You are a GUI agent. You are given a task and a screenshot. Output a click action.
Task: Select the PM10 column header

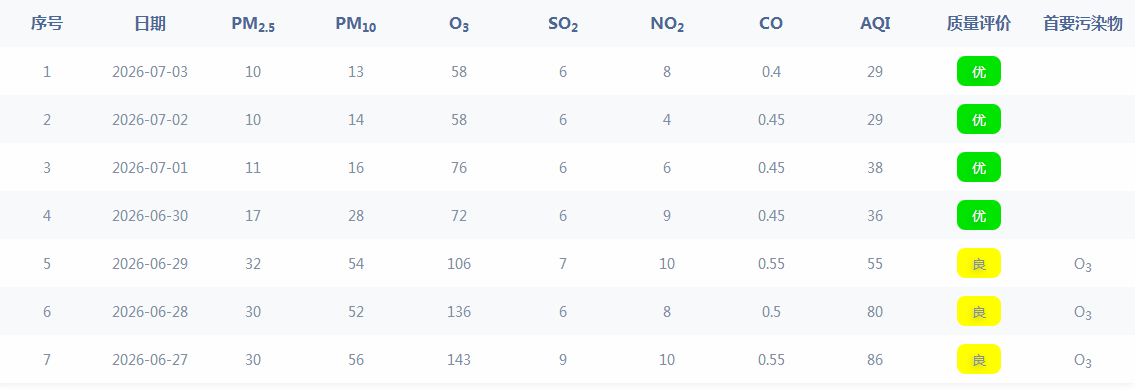tap(355, 25)
